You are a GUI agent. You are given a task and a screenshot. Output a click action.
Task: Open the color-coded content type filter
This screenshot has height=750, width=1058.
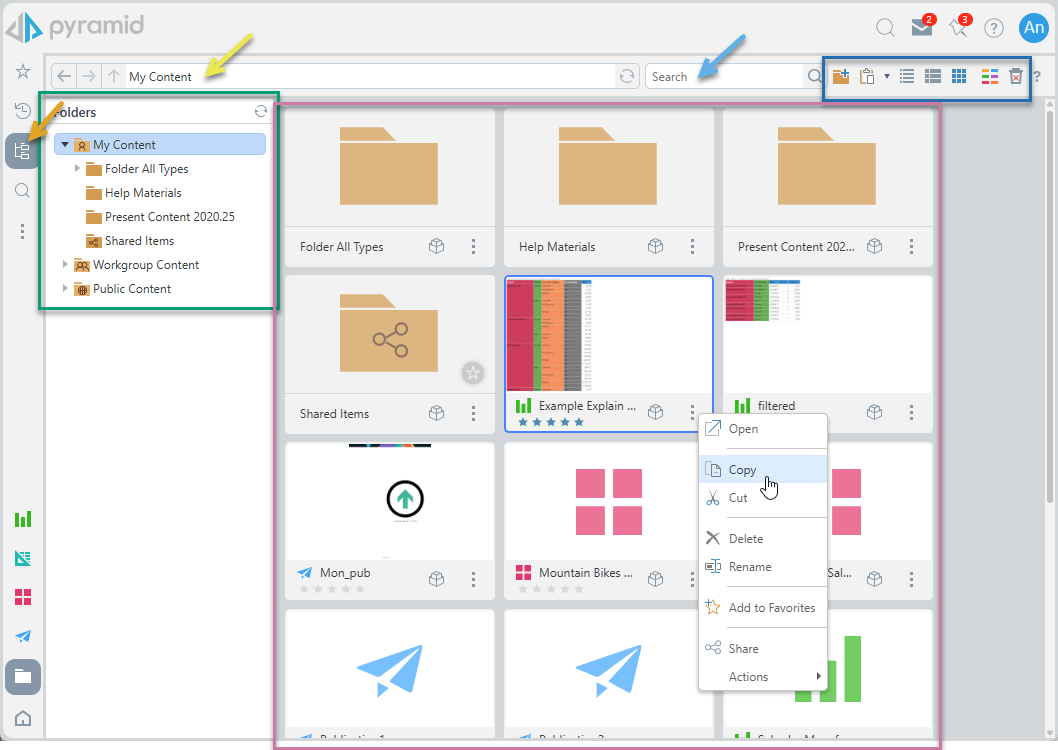990,76
